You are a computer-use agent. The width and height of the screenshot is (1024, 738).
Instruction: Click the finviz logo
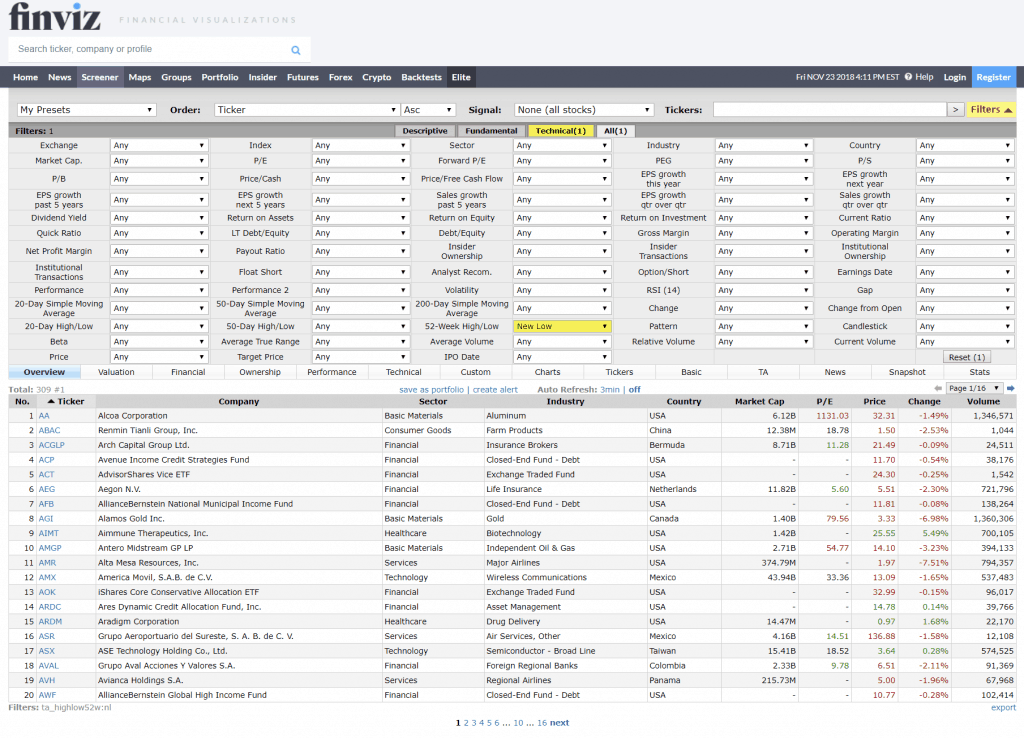(x=55, y=16)
